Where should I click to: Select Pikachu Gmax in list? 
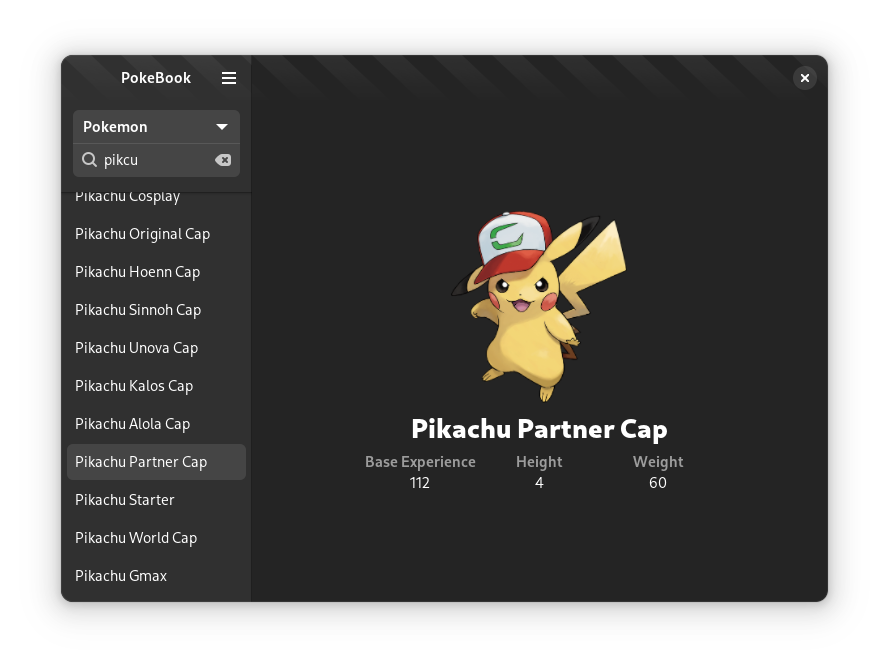click(156, 576)
